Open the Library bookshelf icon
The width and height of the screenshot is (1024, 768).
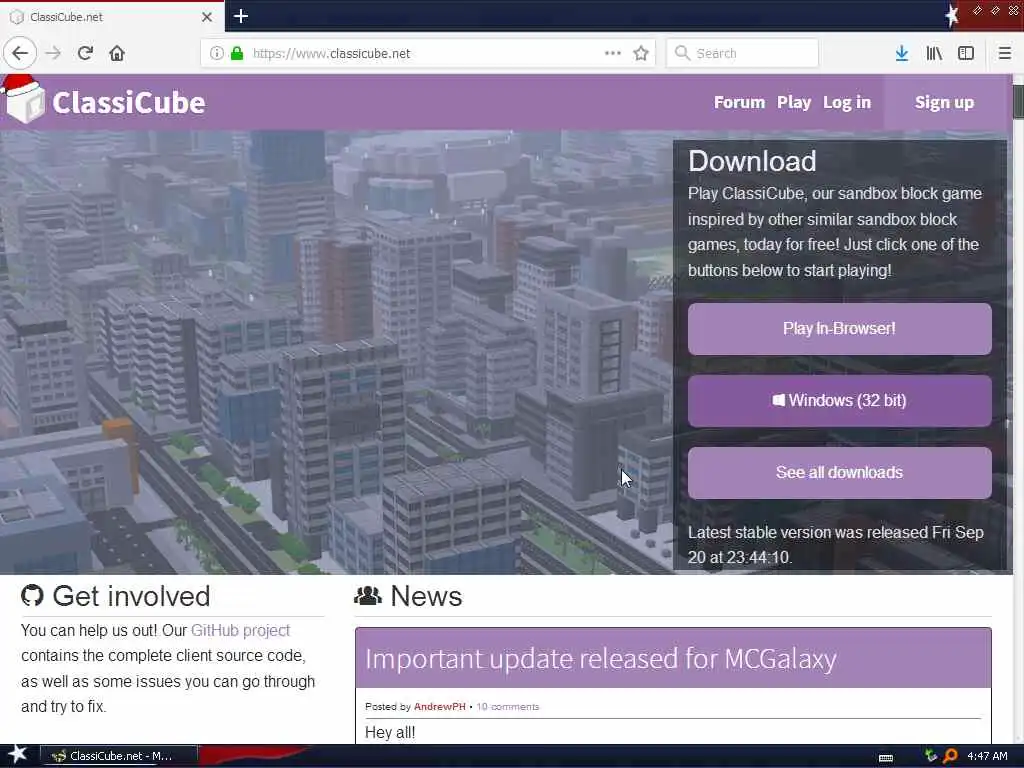pos(934,53)
